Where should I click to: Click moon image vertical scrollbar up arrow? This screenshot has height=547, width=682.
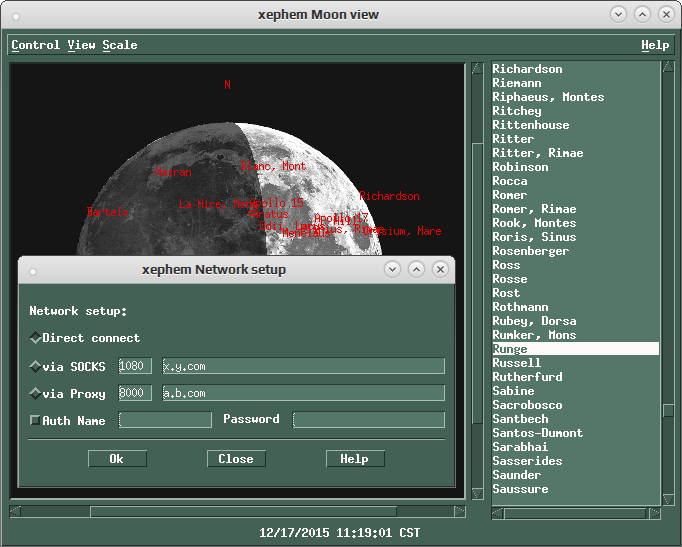tap(478, 68)
